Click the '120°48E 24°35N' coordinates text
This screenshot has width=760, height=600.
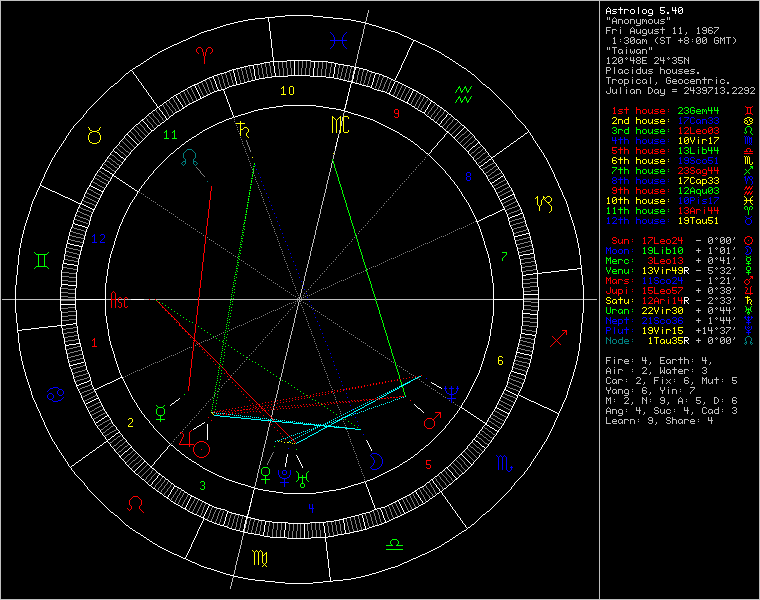tap(647, 61)
